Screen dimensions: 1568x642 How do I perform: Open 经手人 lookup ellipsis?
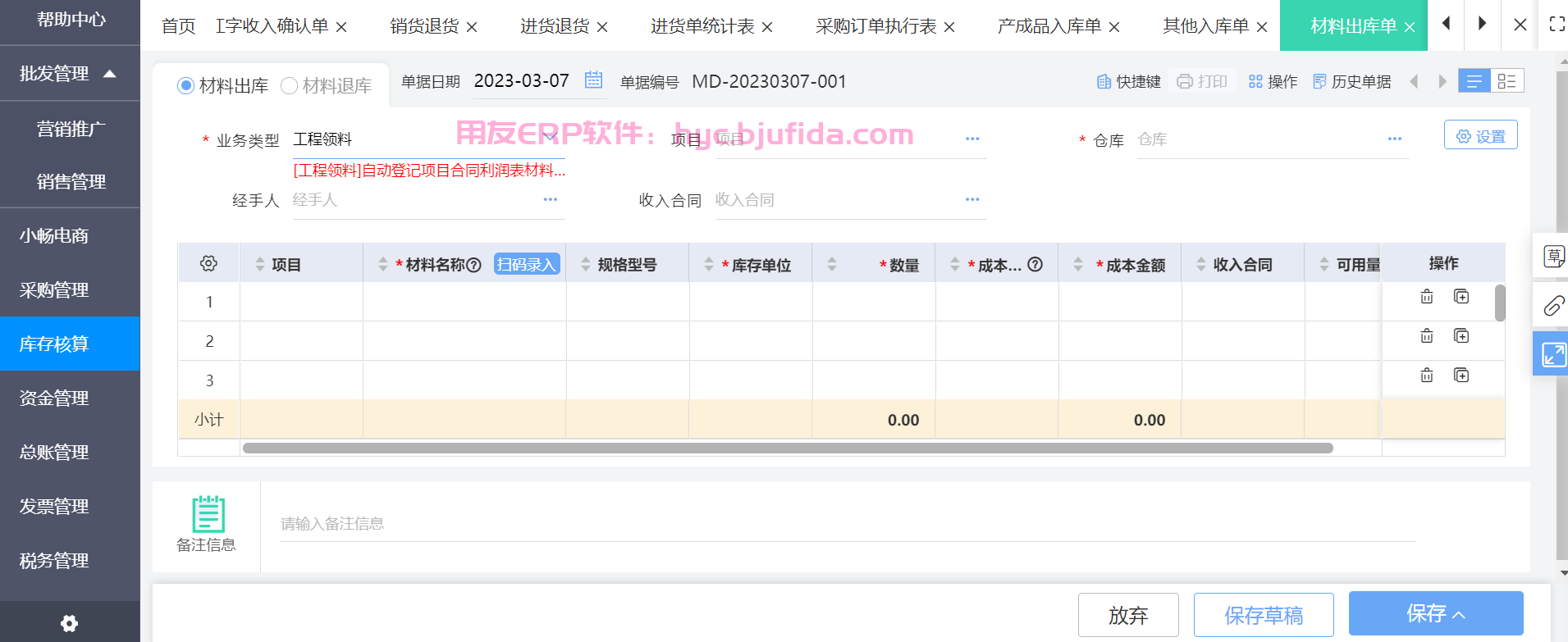[550, 199]
